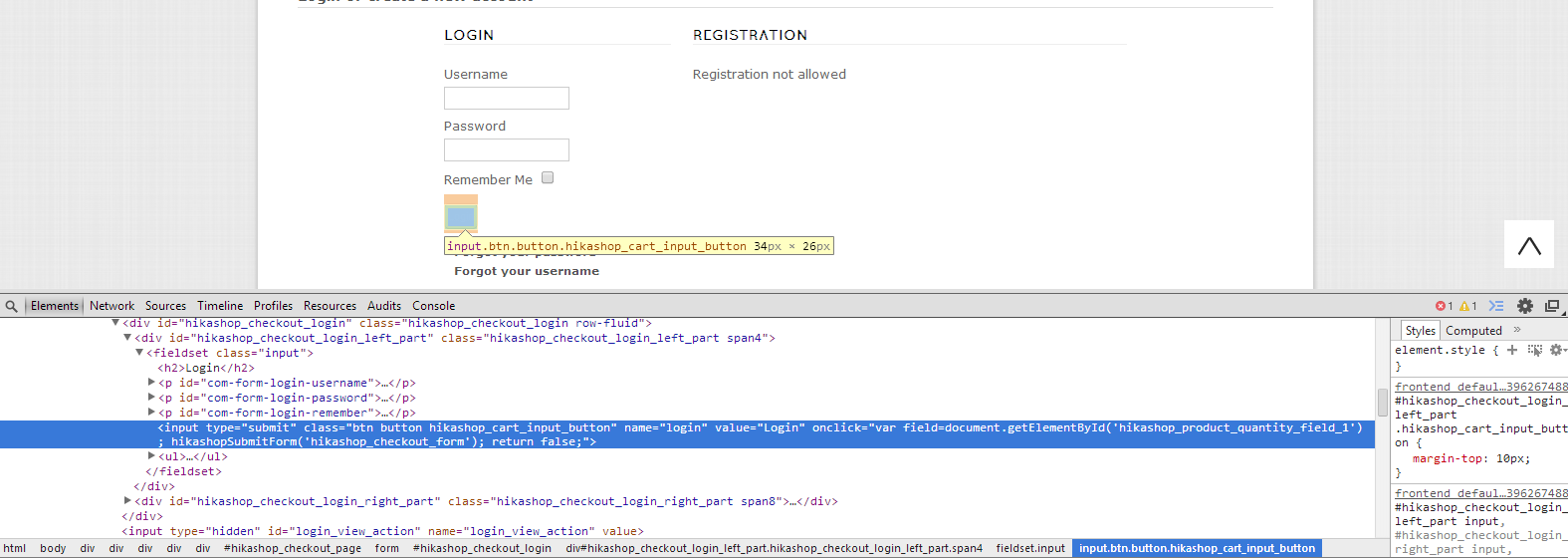Image resolution: width=1568 pixels, height=558 pixels.
Task: Click the #hikashop_checkout_page breadcrumb
Action: coord(293,548)
